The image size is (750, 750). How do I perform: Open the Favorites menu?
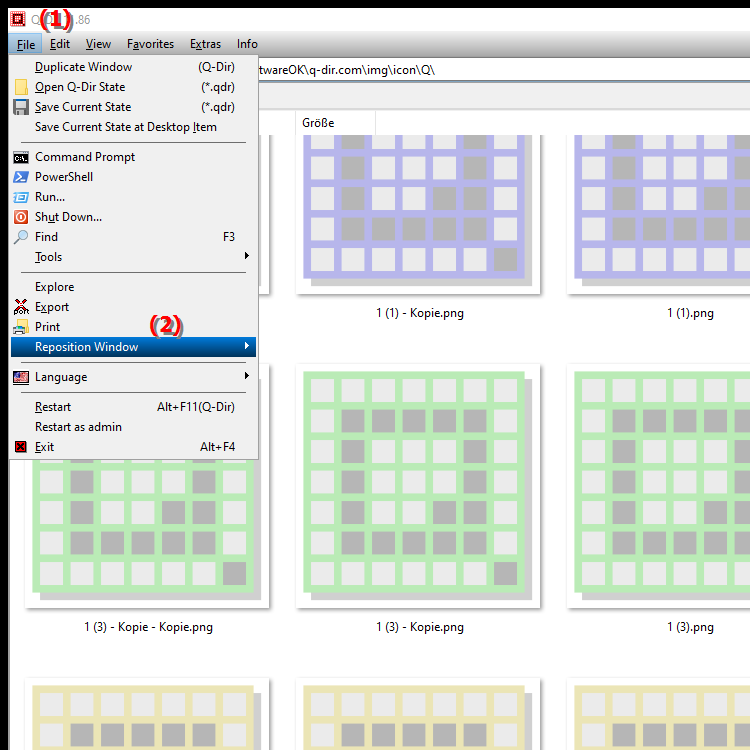click(150, 44)
